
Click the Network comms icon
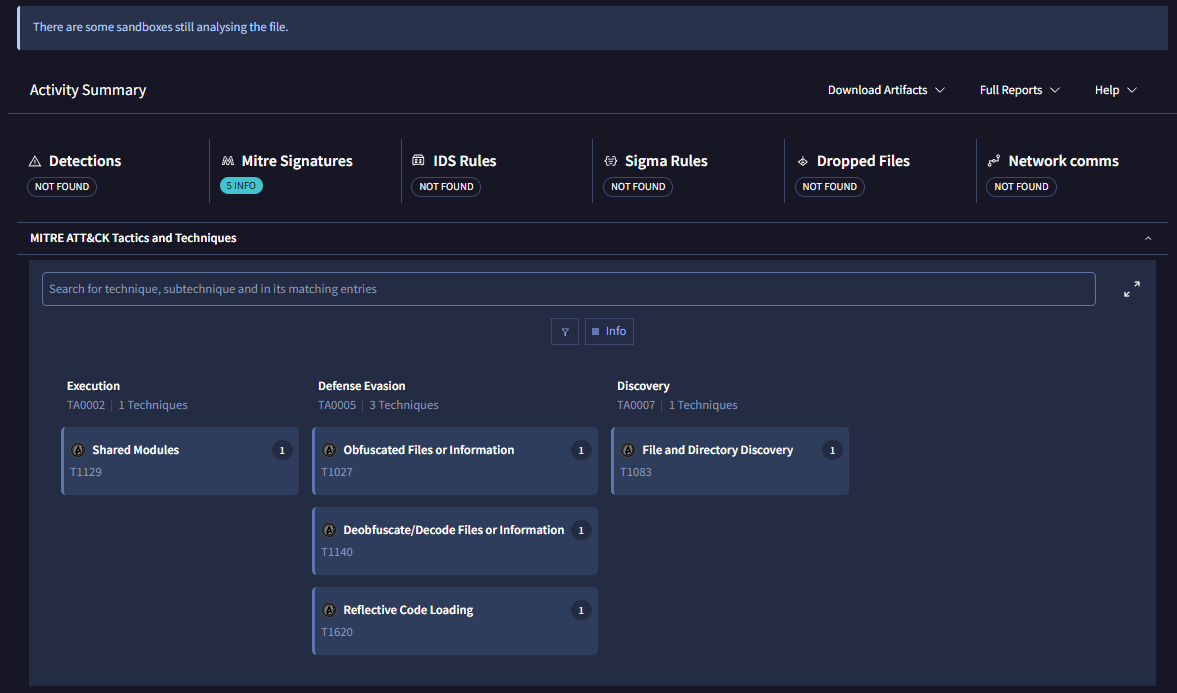tap(994, 161)
